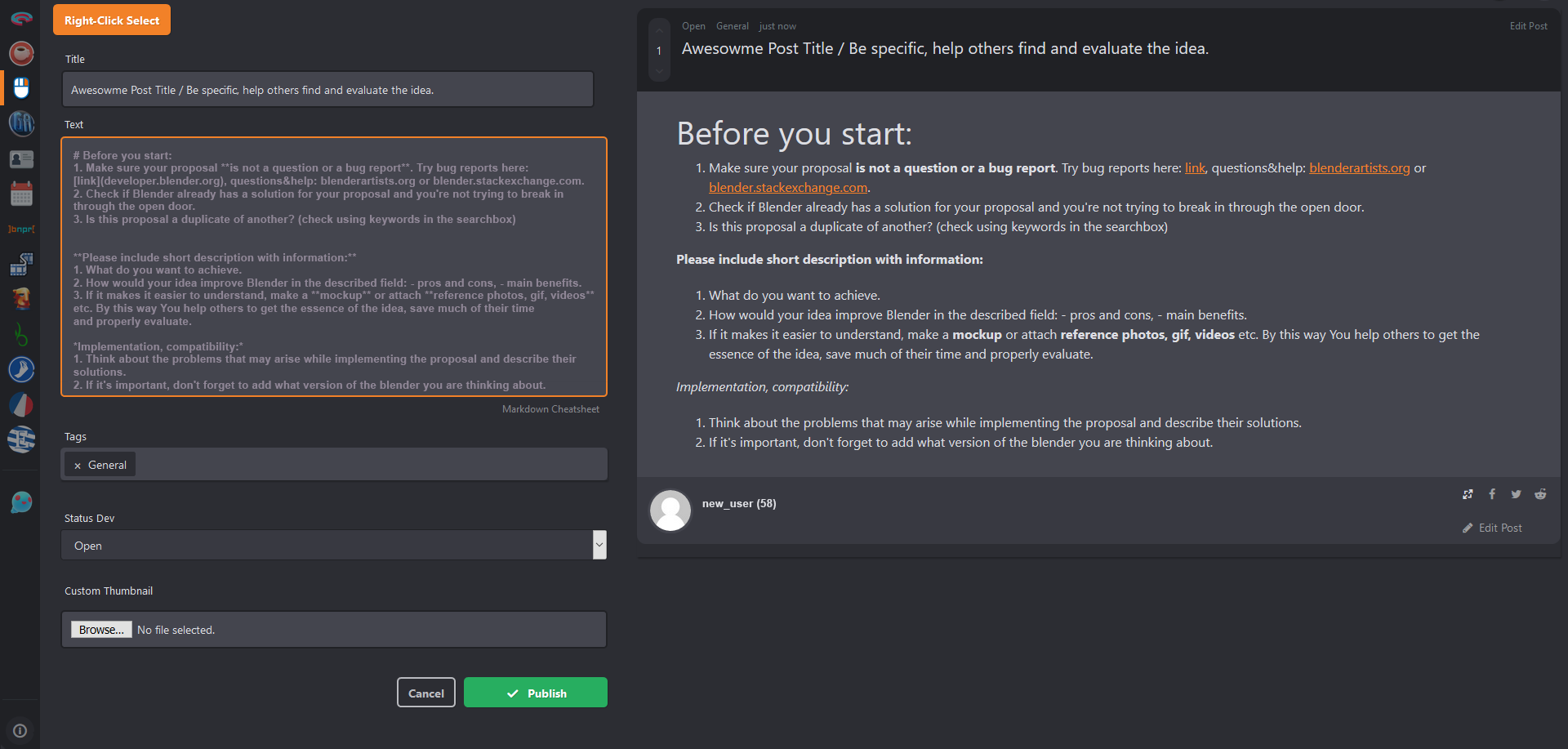Open the red swirl logo at sidebar top
Viewport: 1568px width, 749px height.
(x=21, y=18)
